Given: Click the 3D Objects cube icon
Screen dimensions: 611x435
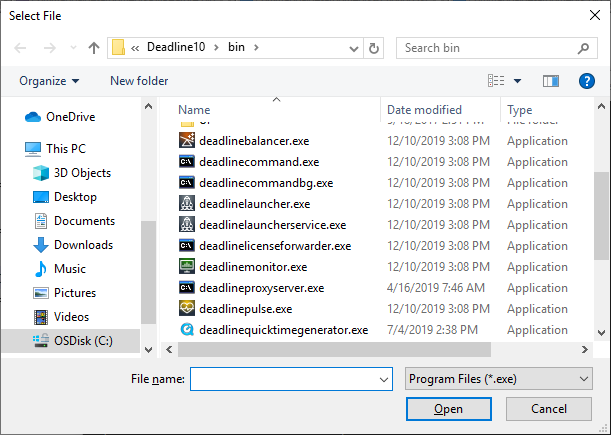Looking at the screenshot, I should (41, 173).
